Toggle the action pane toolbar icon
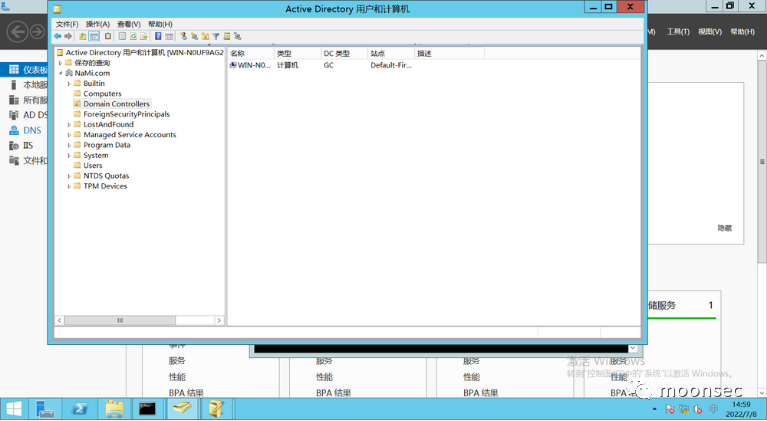 tap(169, 36)
